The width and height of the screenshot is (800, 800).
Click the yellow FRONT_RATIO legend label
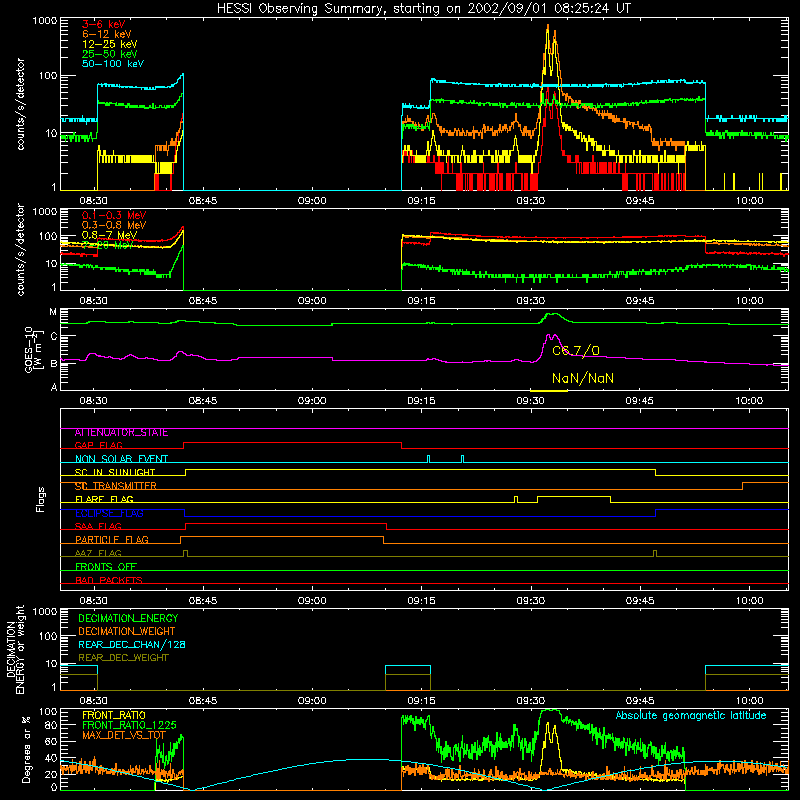[114, 715]
